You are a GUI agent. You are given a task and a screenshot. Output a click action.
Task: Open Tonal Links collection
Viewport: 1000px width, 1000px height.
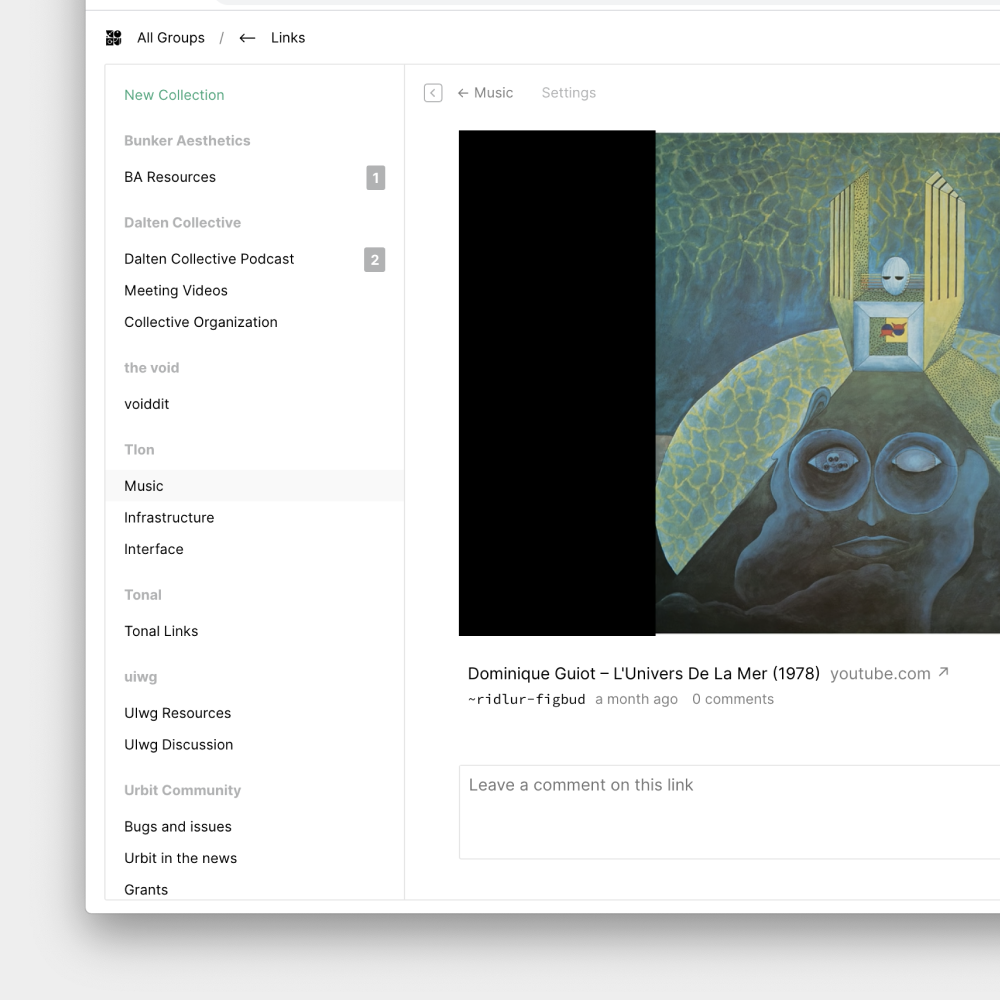tap(161, 631)
